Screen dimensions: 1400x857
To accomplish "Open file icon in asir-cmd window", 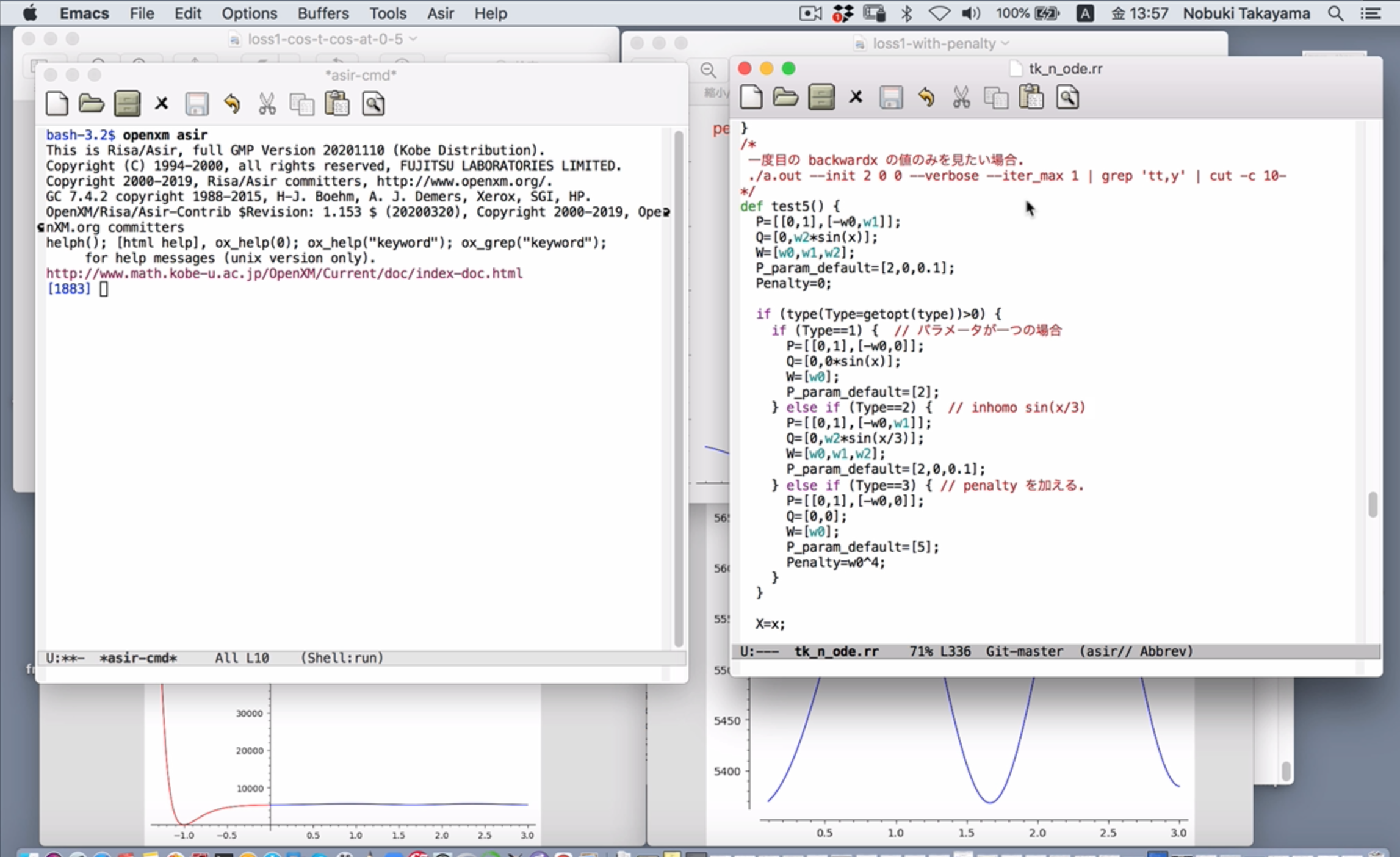I will click(92, 104).
